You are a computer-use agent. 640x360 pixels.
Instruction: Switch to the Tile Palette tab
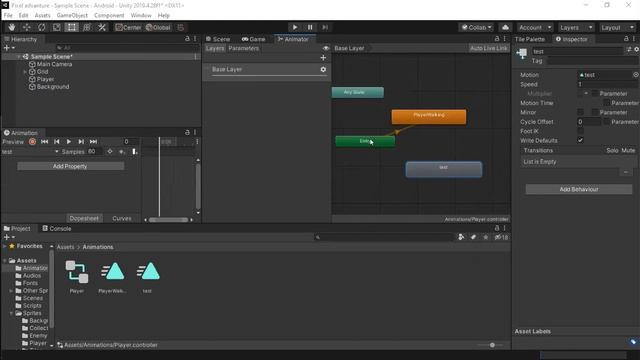(x=530, y=39)
